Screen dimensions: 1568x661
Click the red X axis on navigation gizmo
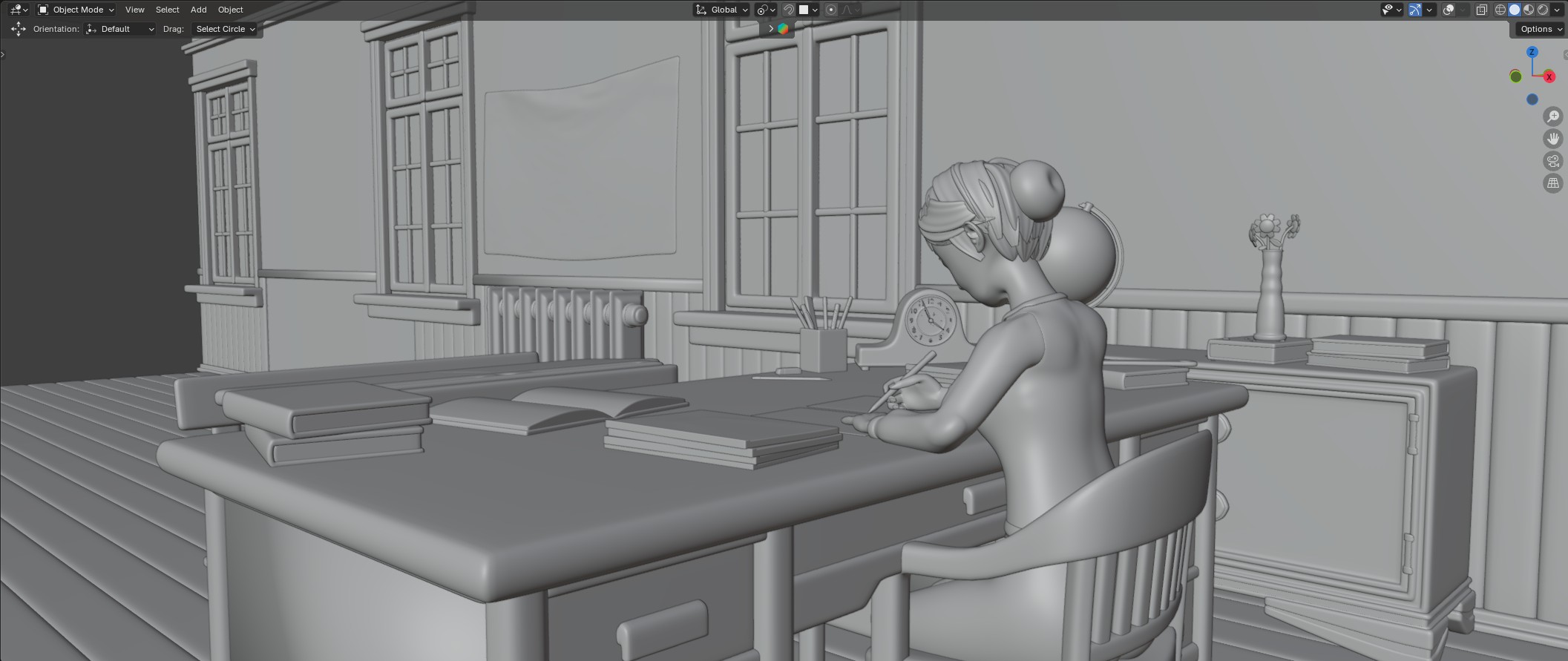pos(1549,77)
